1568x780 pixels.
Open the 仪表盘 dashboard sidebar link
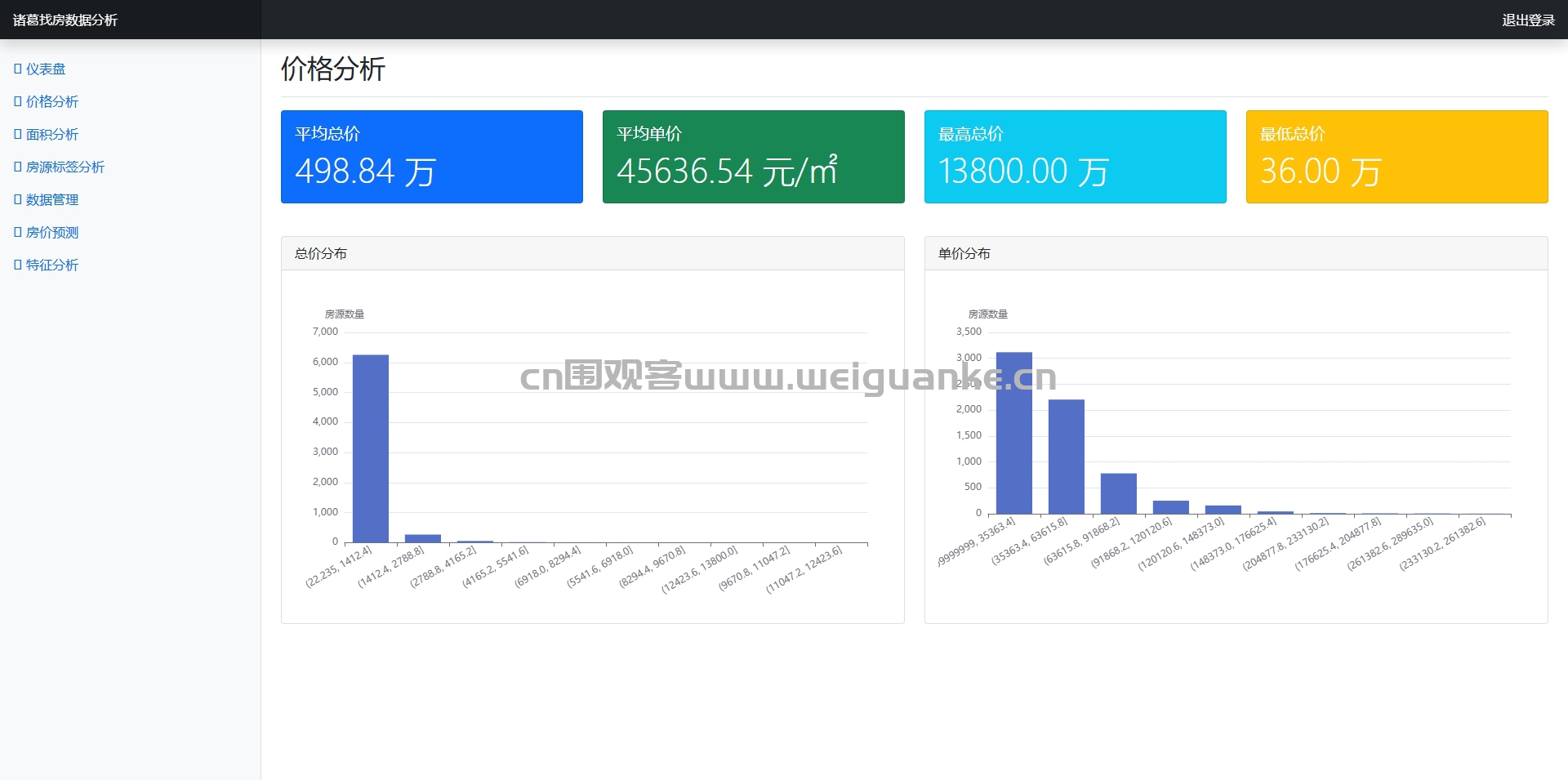(x=40, y=69)
